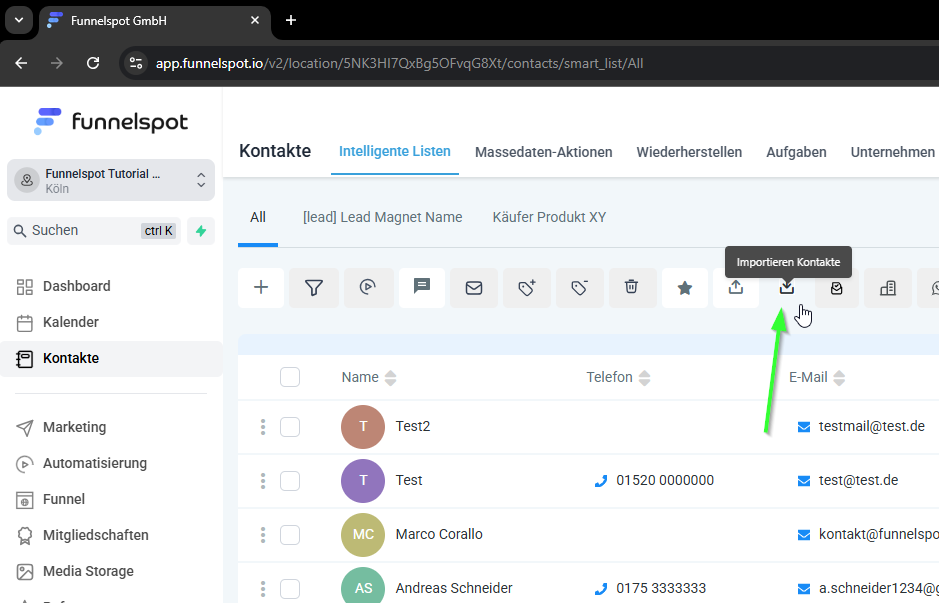The image size is (939, 603).
Task: Expand the Funnelspot Tutorial location switcher
Action: point(111,180)
